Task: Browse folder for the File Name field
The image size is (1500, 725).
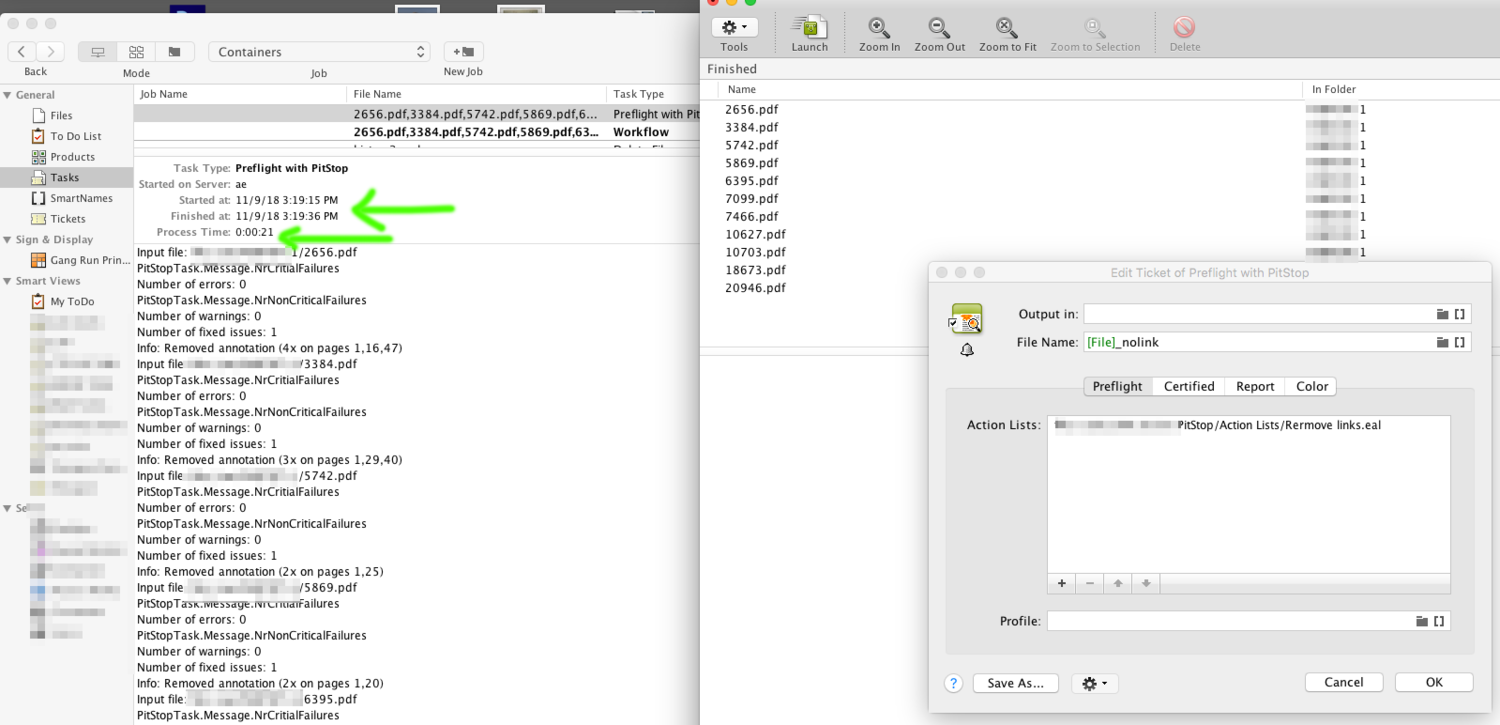Action: pyautogui.click(x=1442, y=342)
